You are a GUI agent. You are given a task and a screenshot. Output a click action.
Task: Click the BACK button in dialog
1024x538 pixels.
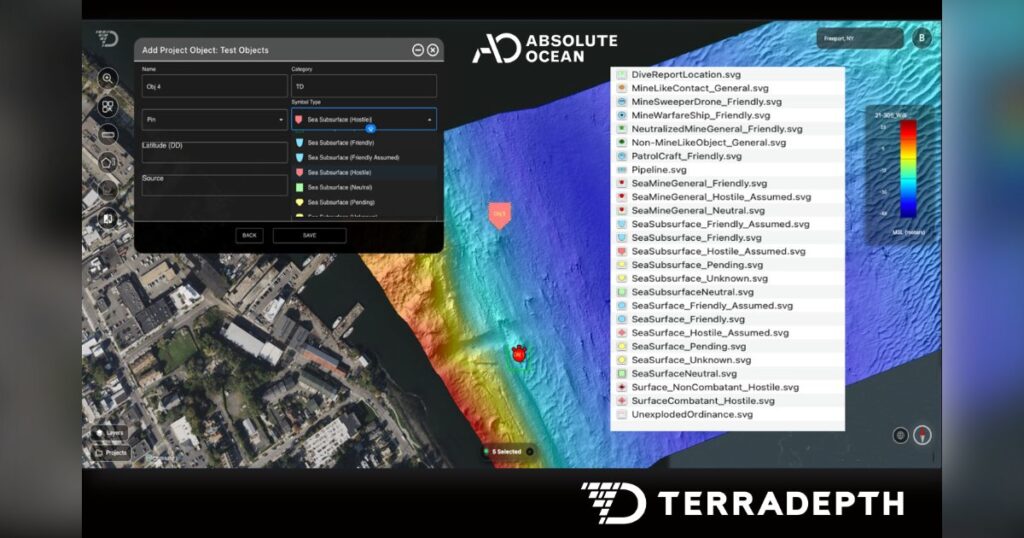coord(249,236)
